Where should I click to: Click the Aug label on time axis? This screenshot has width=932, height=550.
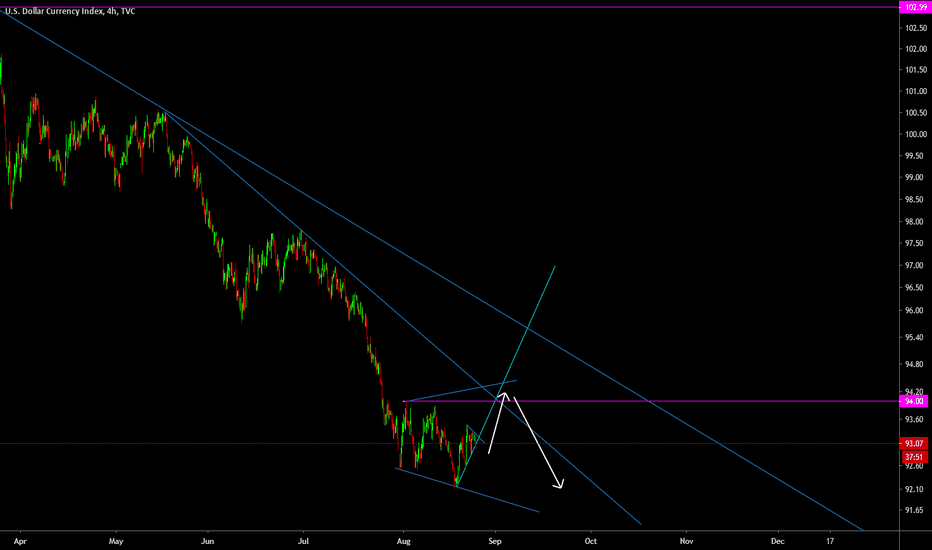coord(404,541)
